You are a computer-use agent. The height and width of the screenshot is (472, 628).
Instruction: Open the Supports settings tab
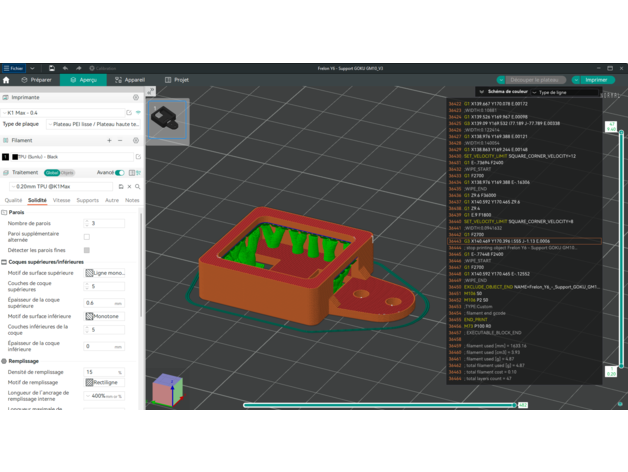coord(88,200)
